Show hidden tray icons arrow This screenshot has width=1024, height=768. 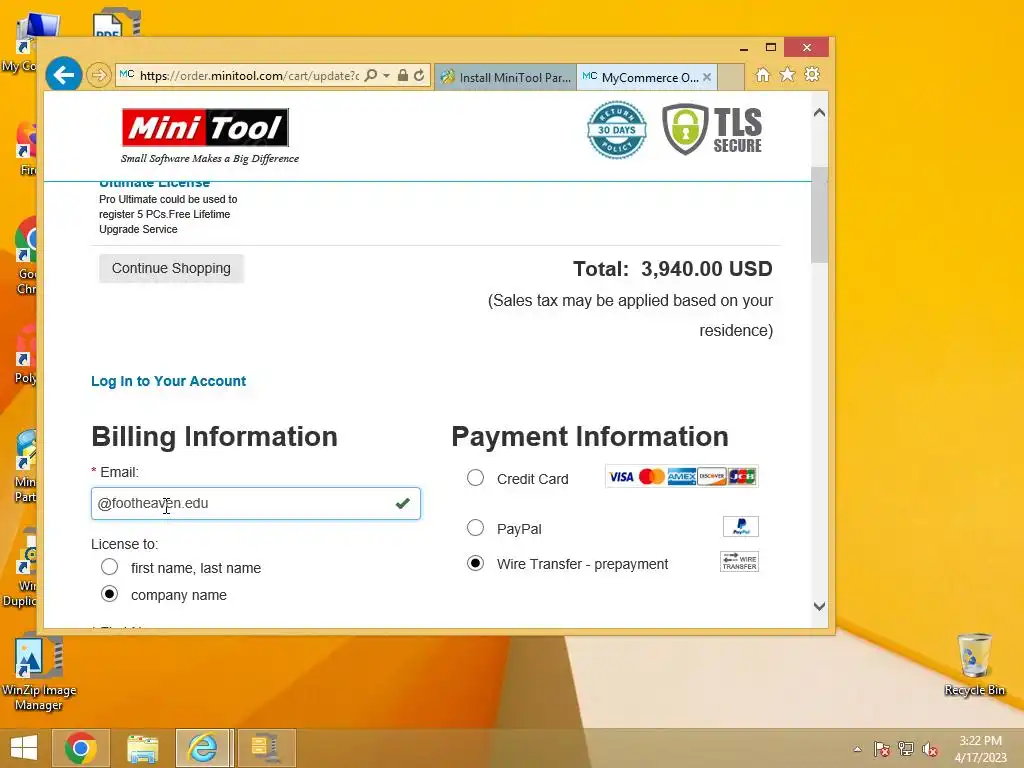pos(857,749)
